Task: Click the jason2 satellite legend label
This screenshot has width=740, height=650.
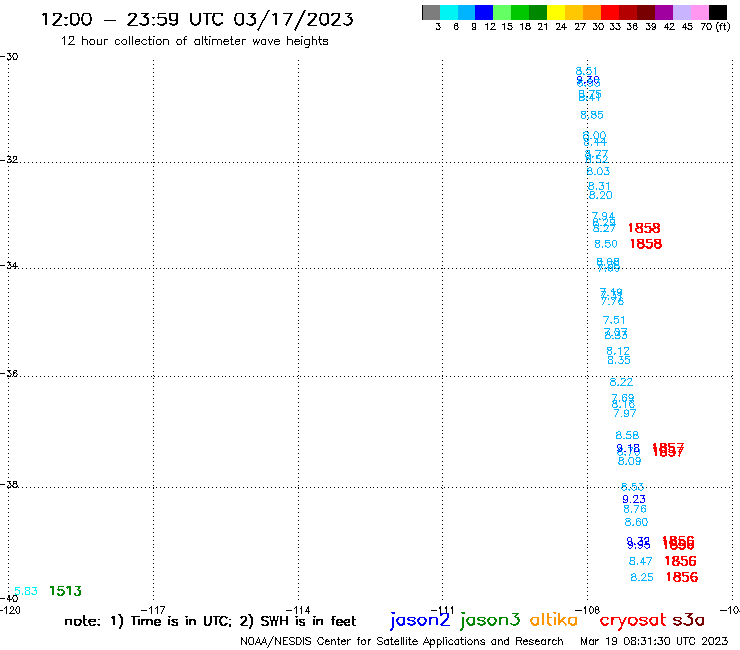Action: (420, 620)
